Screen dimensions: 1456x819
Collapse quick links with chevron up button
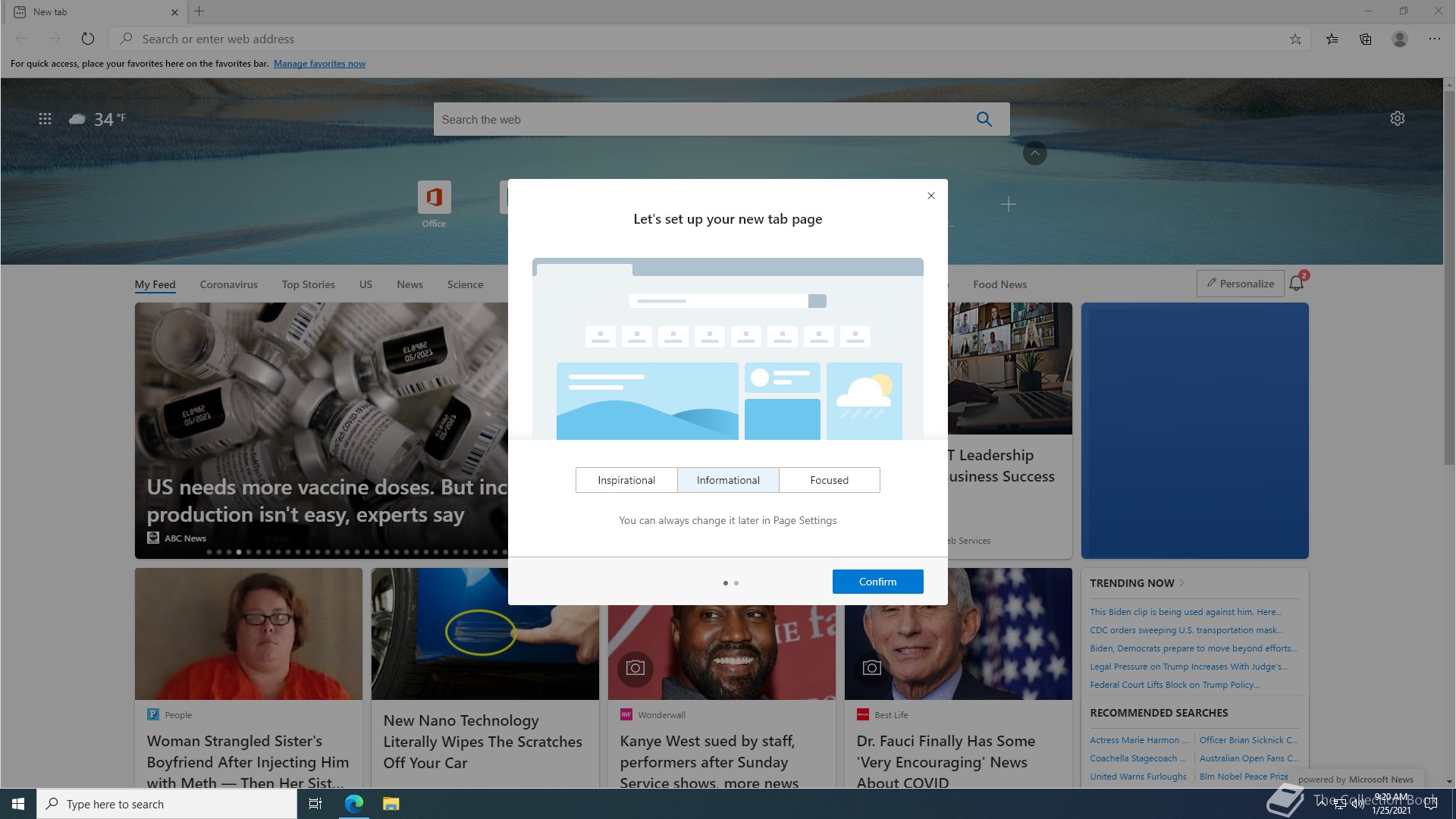click(1035, 153)
